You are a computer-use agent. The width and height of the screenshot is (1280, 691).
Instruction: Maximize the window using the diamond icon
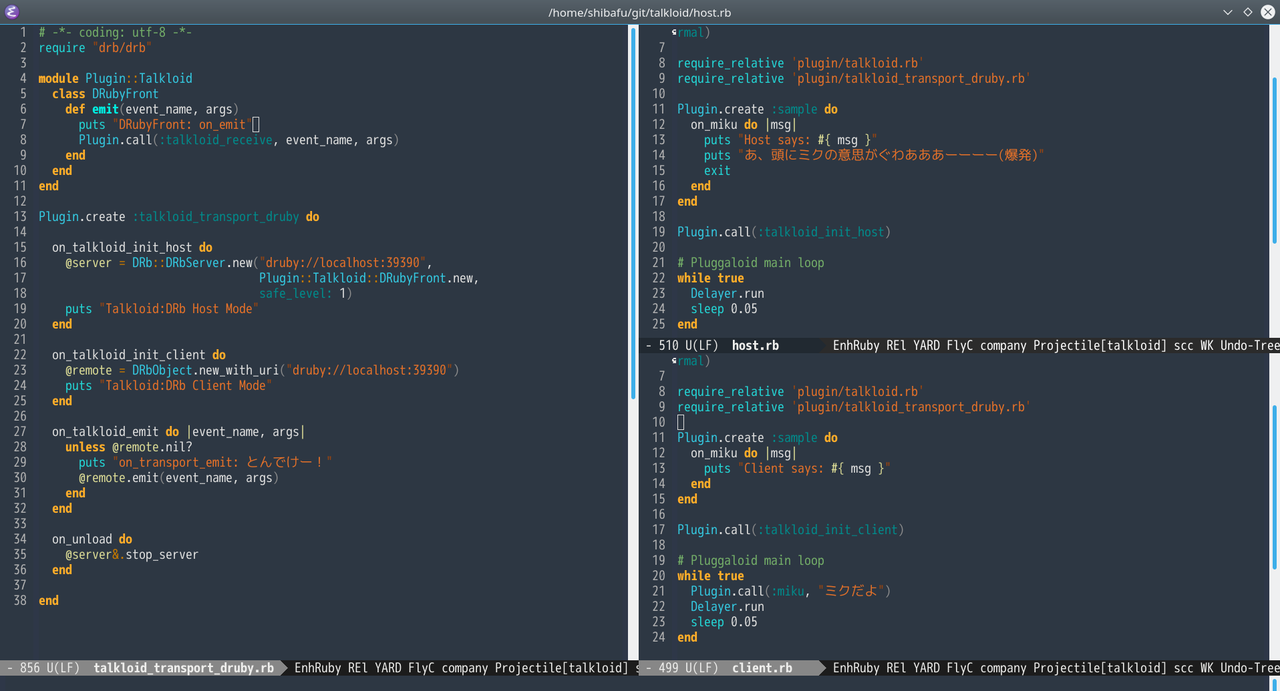click(1248, 12)
